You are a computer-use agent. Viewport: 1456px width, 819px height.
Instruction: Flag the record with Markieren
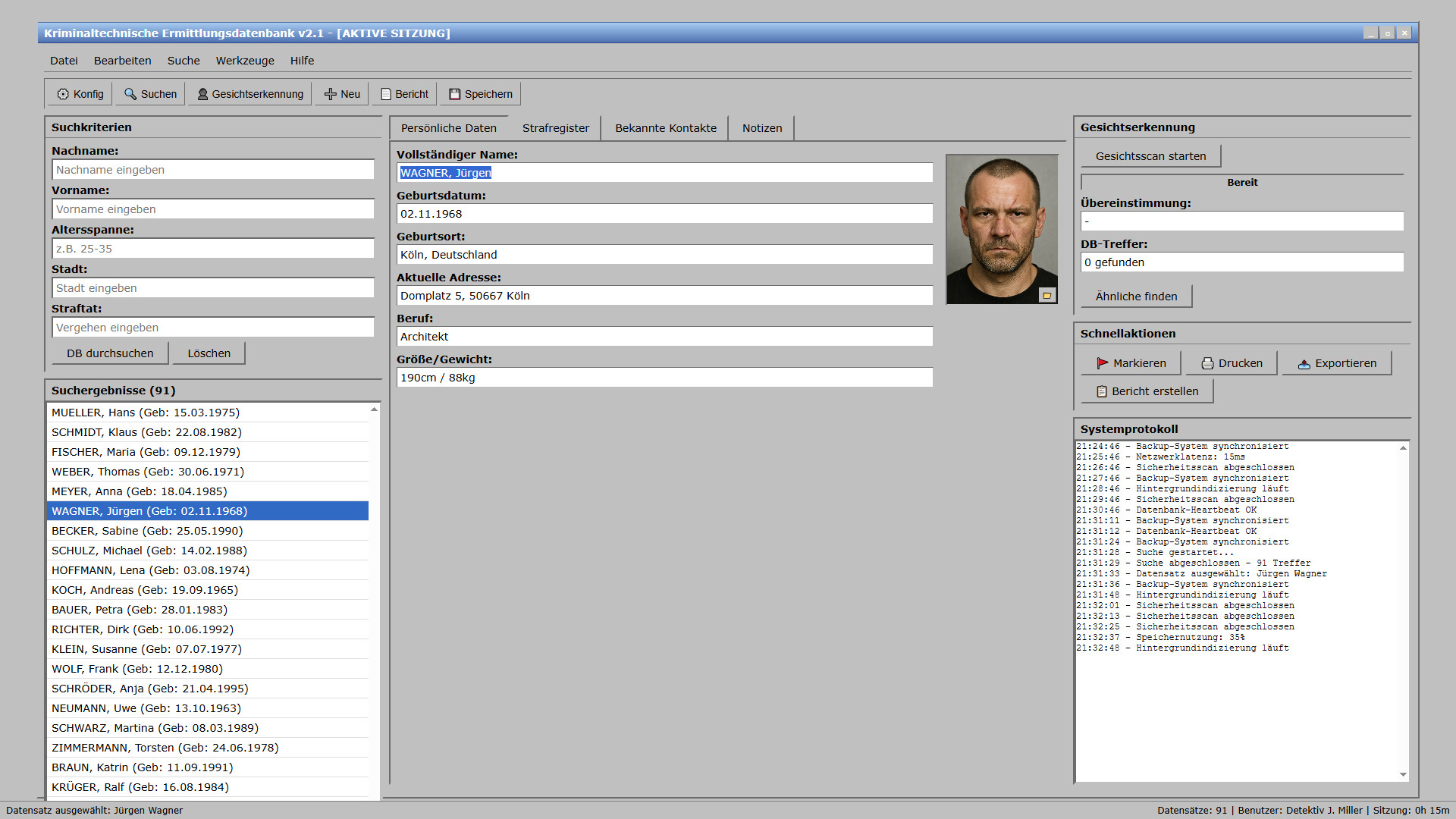click(x=1130, y=363)
